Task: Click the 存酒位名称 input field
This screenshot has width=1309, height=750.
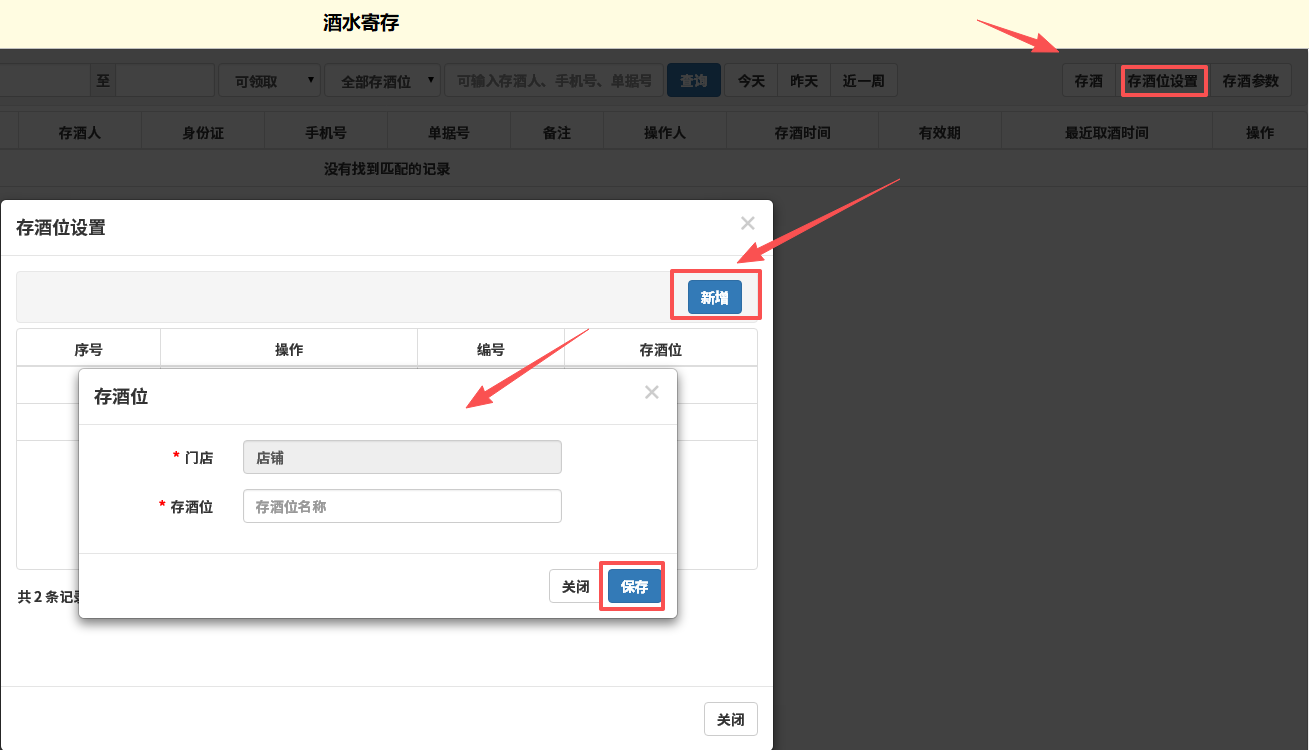Action: [x=402, y=506]
